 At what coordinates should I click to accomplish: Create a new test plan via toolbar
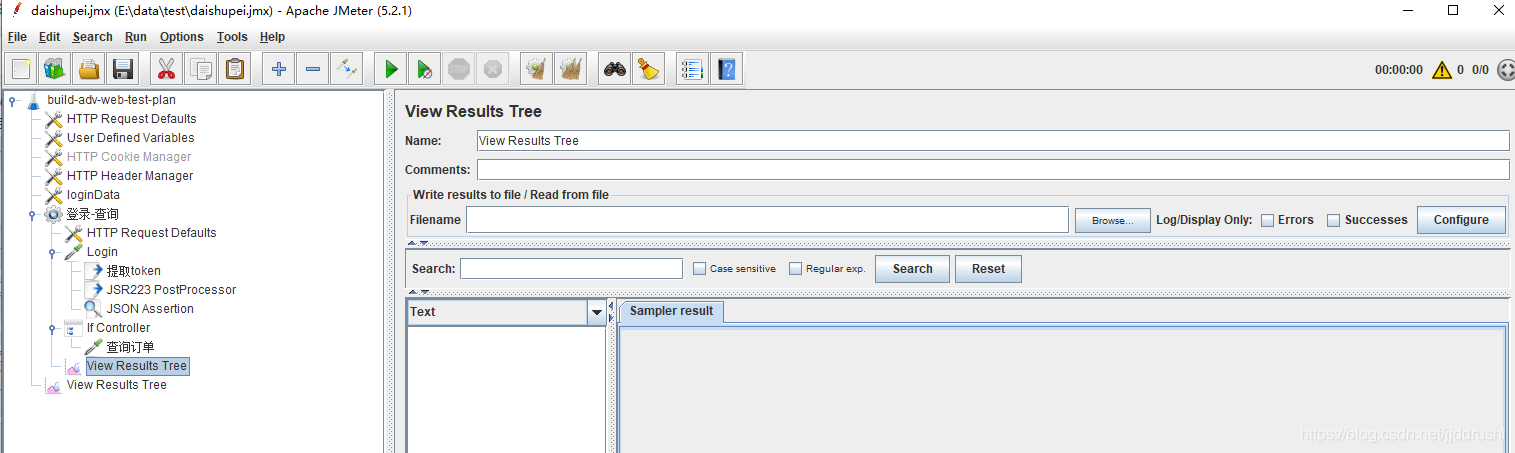click(21, 69)
